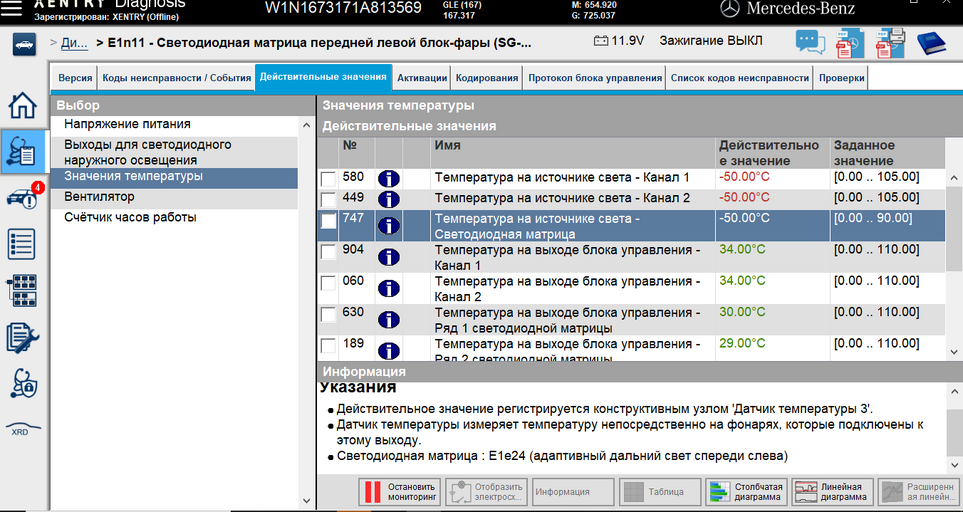Screen dimensions: 963x512
Task: Show info icon for value 060
Action: (x=389, y=289)
